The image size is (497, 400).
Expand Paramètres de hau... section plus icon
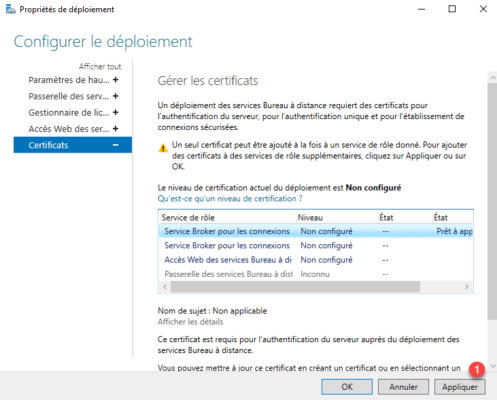116,80
